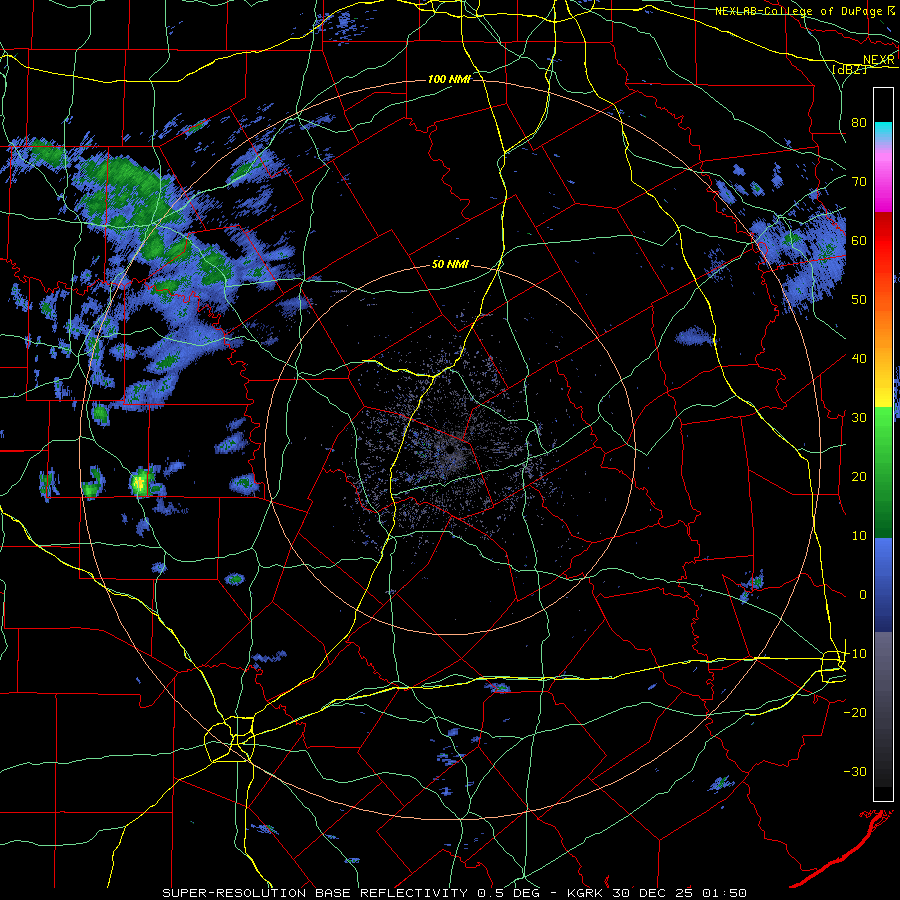
Task: Click the yellow-core storm cell on the map
Action: coord(139,482)
